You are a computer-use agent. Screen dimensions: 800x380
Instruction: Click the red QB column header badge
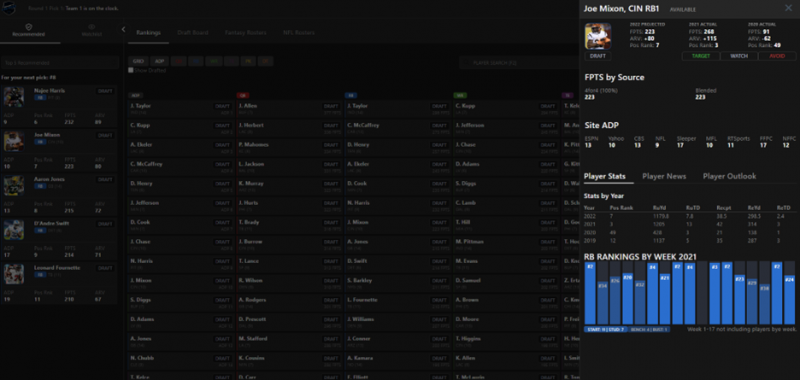click(243, 95)
